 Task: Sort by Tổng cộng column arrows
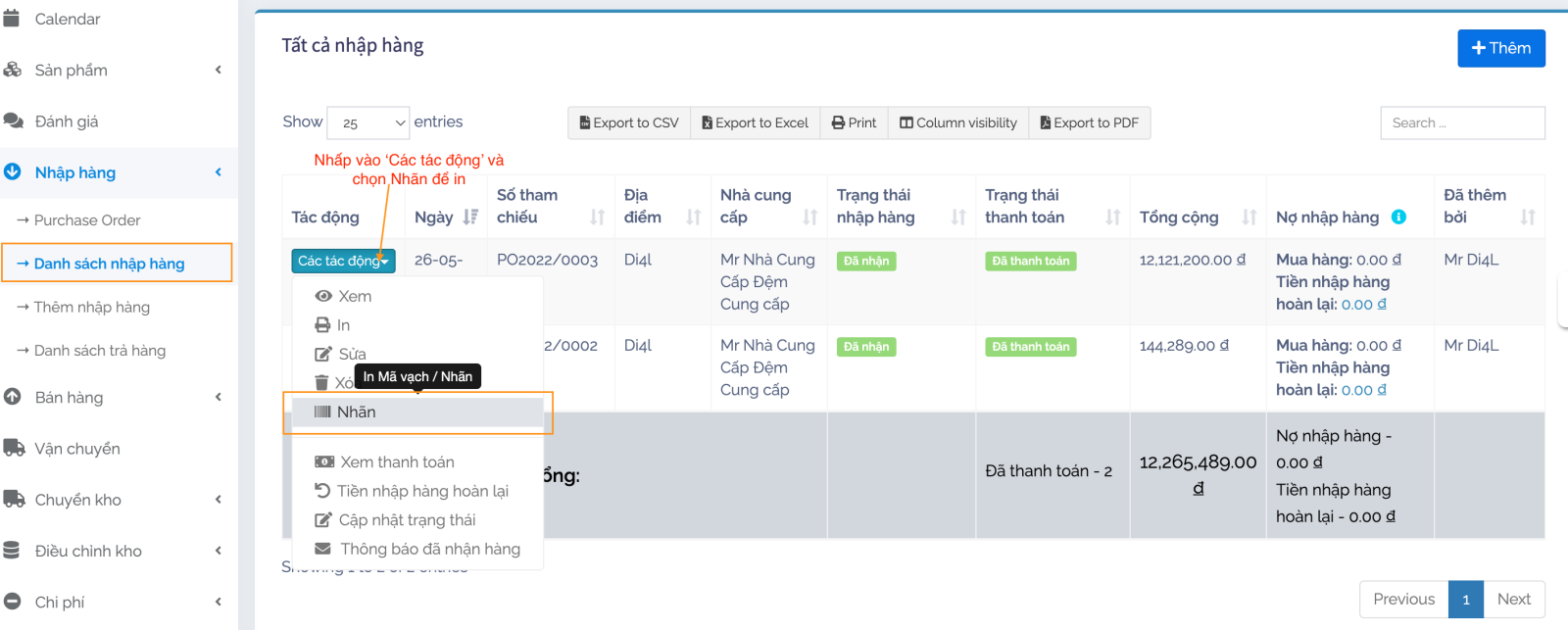pos(1249,217)
